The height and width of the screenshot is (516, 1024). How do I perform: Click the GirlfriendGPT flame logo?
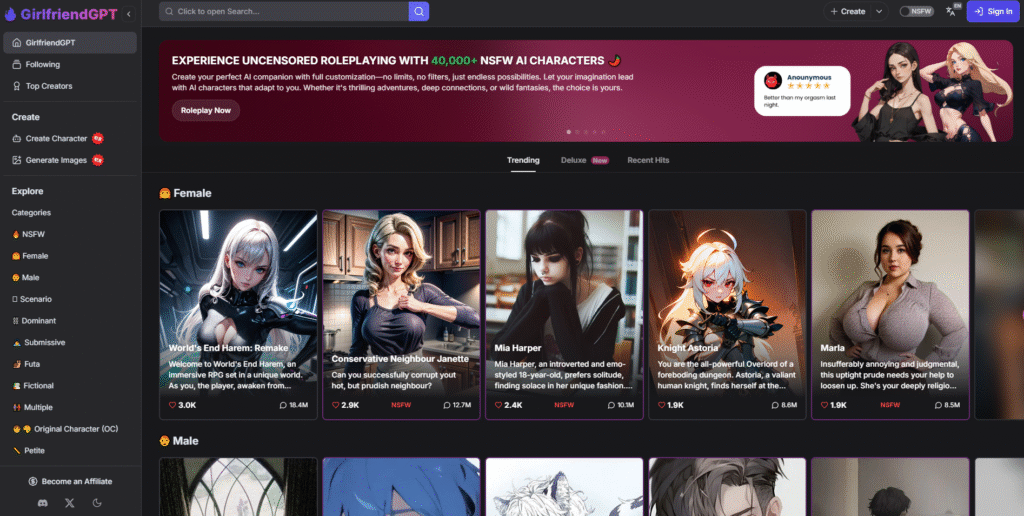[10, 14]
